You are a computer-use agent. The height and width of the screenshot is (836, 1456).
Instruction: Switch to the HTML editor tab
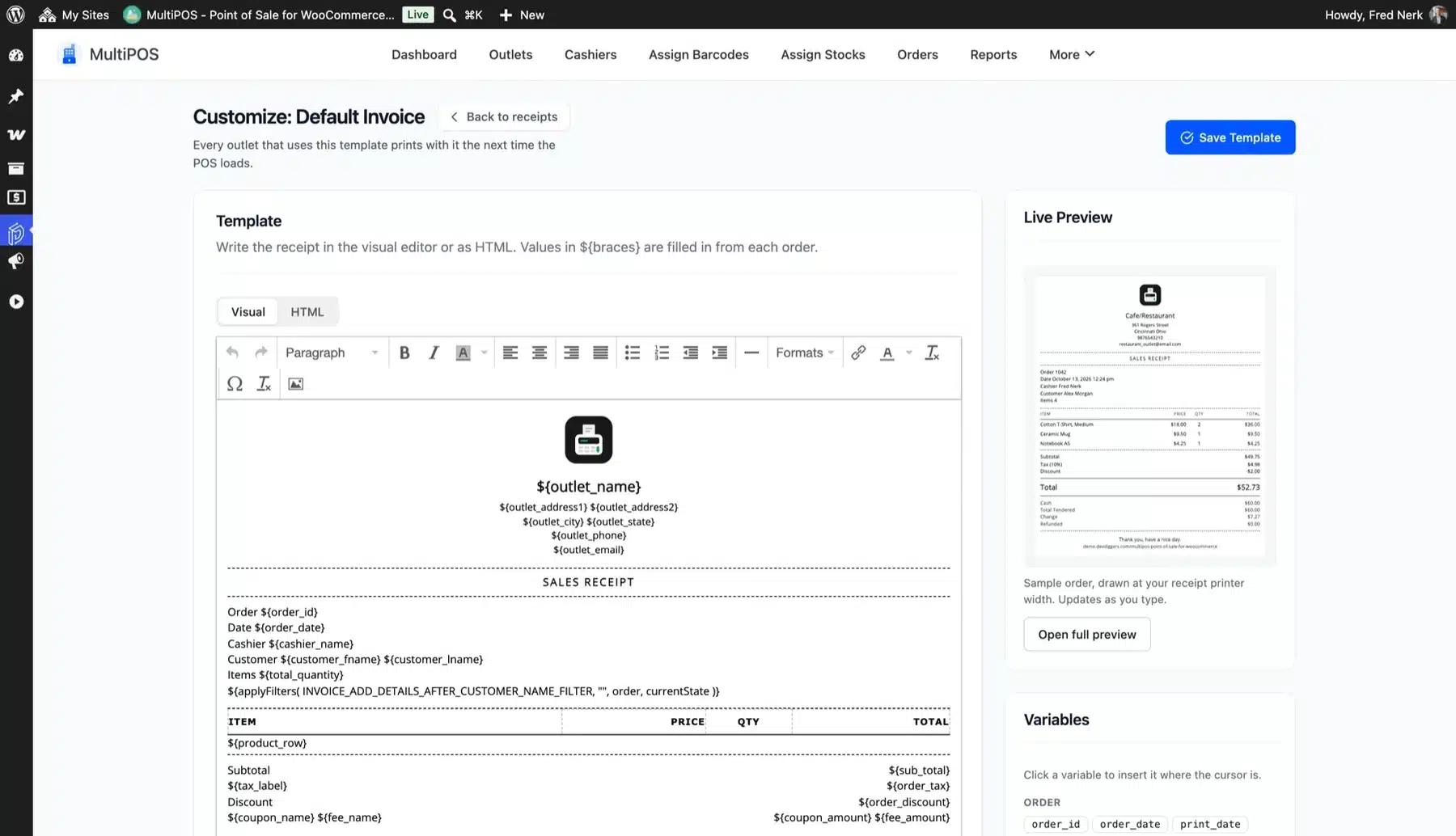tap(307, 312)
